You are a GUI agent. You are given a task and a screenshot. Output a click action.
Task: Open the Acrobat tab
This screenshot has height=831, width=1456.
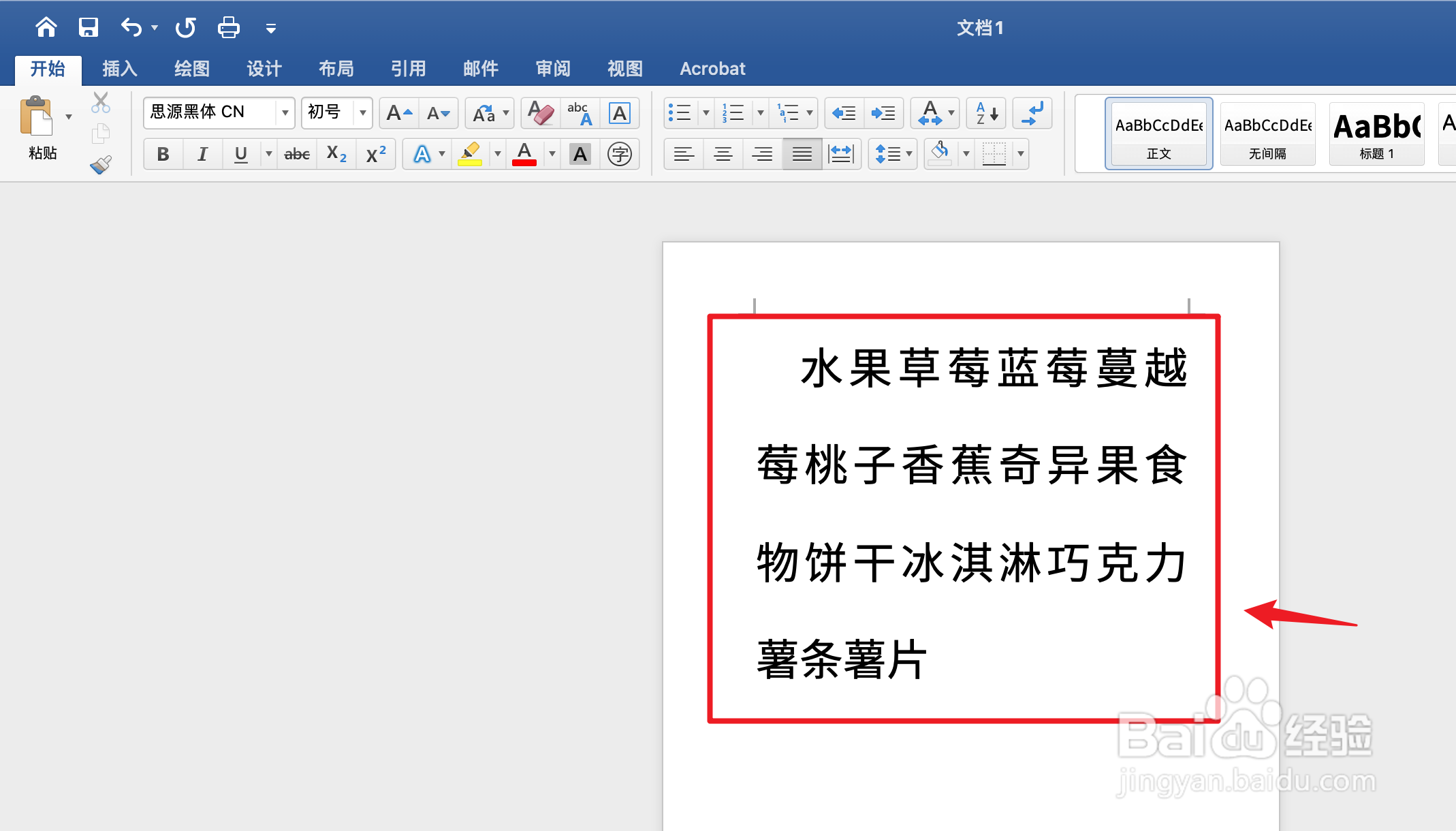coord(713,69)
